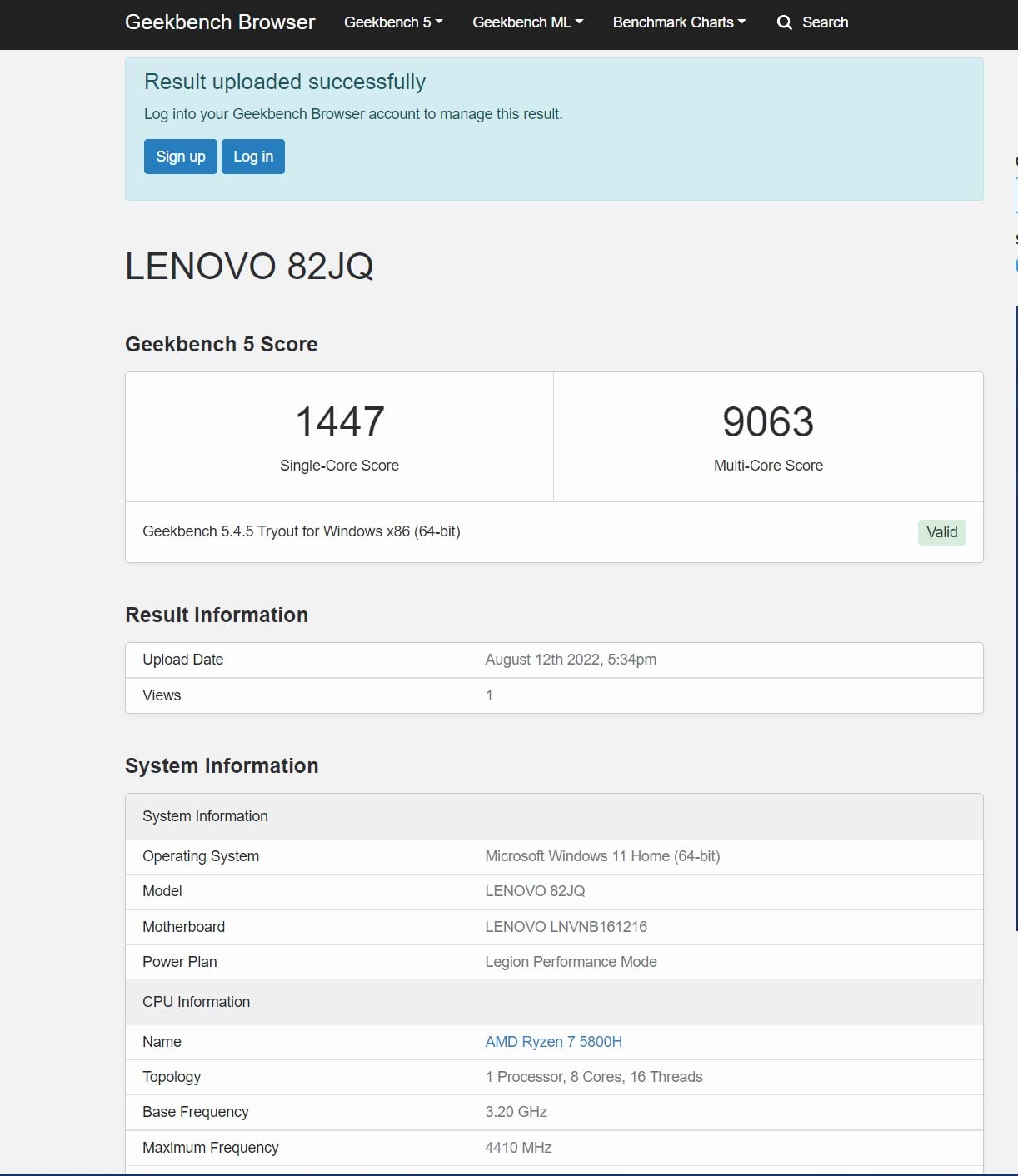Click the Valid status badge
The height and width of the screenshot is (1176, 1018).
942,532
